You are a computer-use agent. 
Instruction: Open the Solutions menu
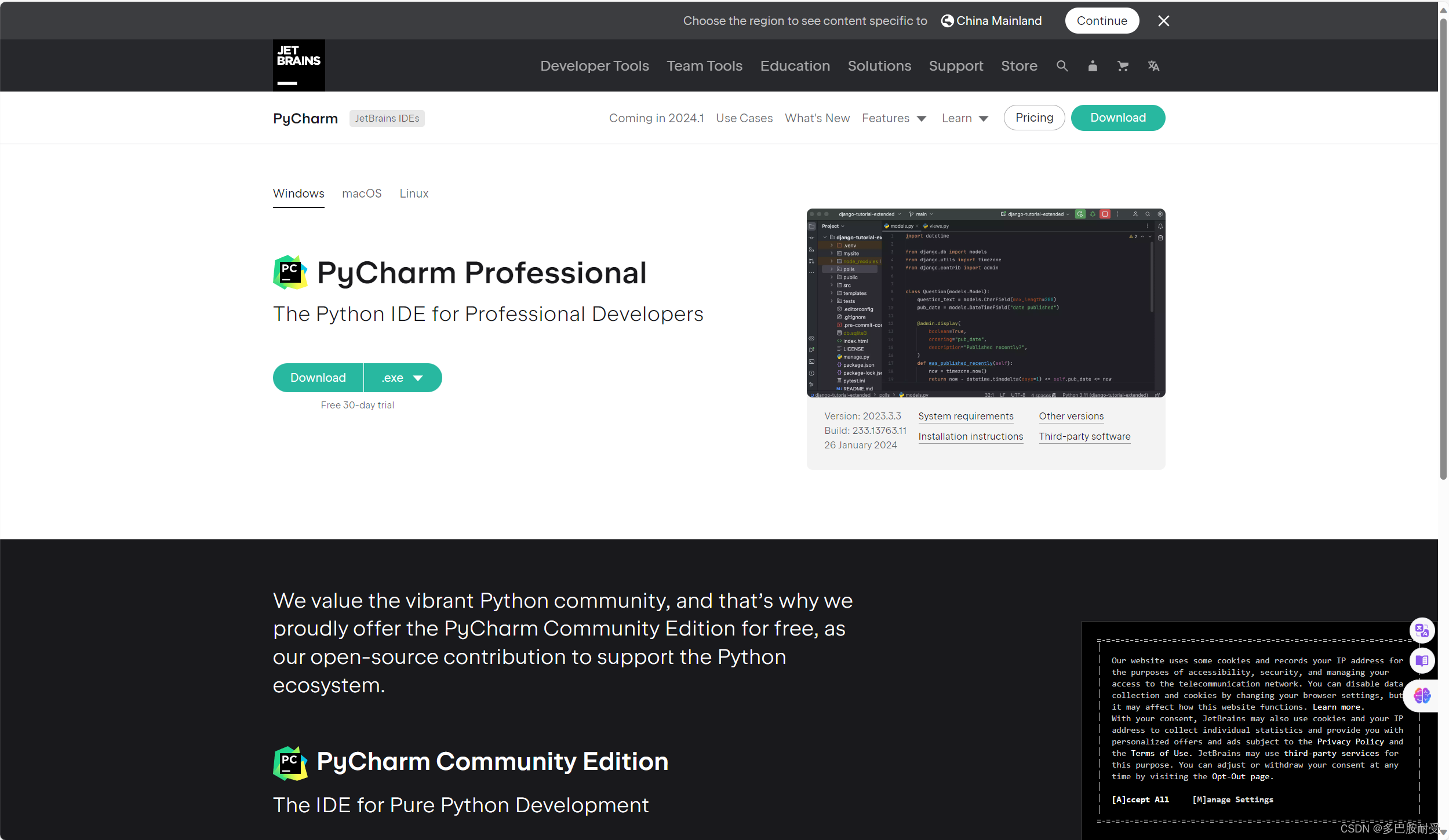click(879, 66)
